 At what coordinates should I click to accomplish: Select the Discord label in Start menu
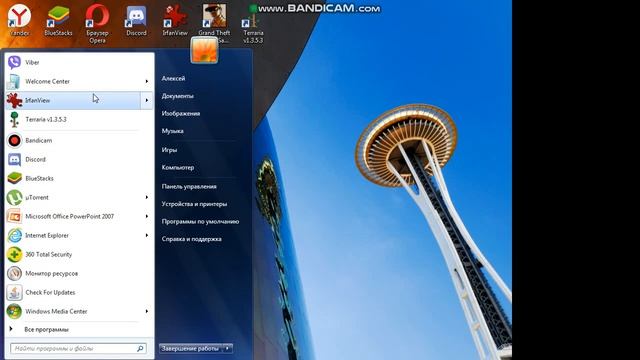point(36,160)
